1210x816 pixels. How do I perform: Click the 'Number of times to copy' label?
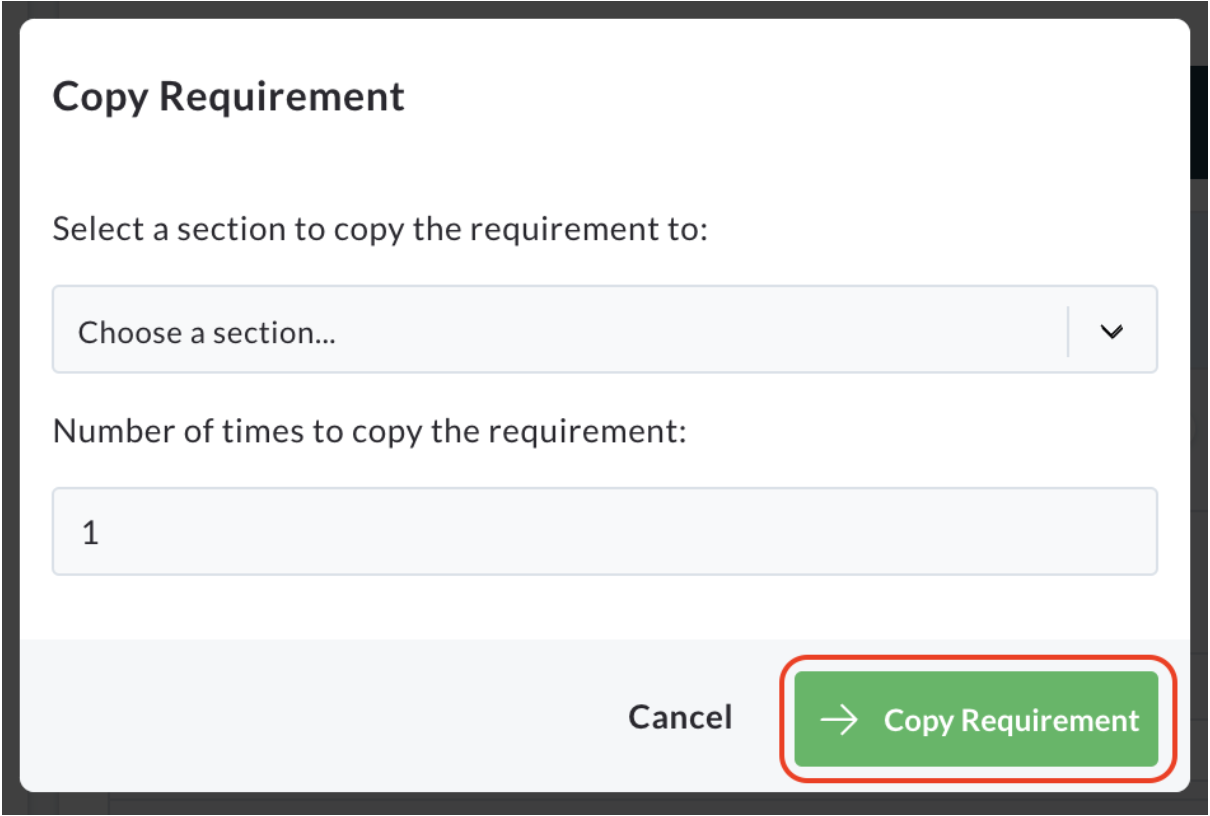point(370,431)
